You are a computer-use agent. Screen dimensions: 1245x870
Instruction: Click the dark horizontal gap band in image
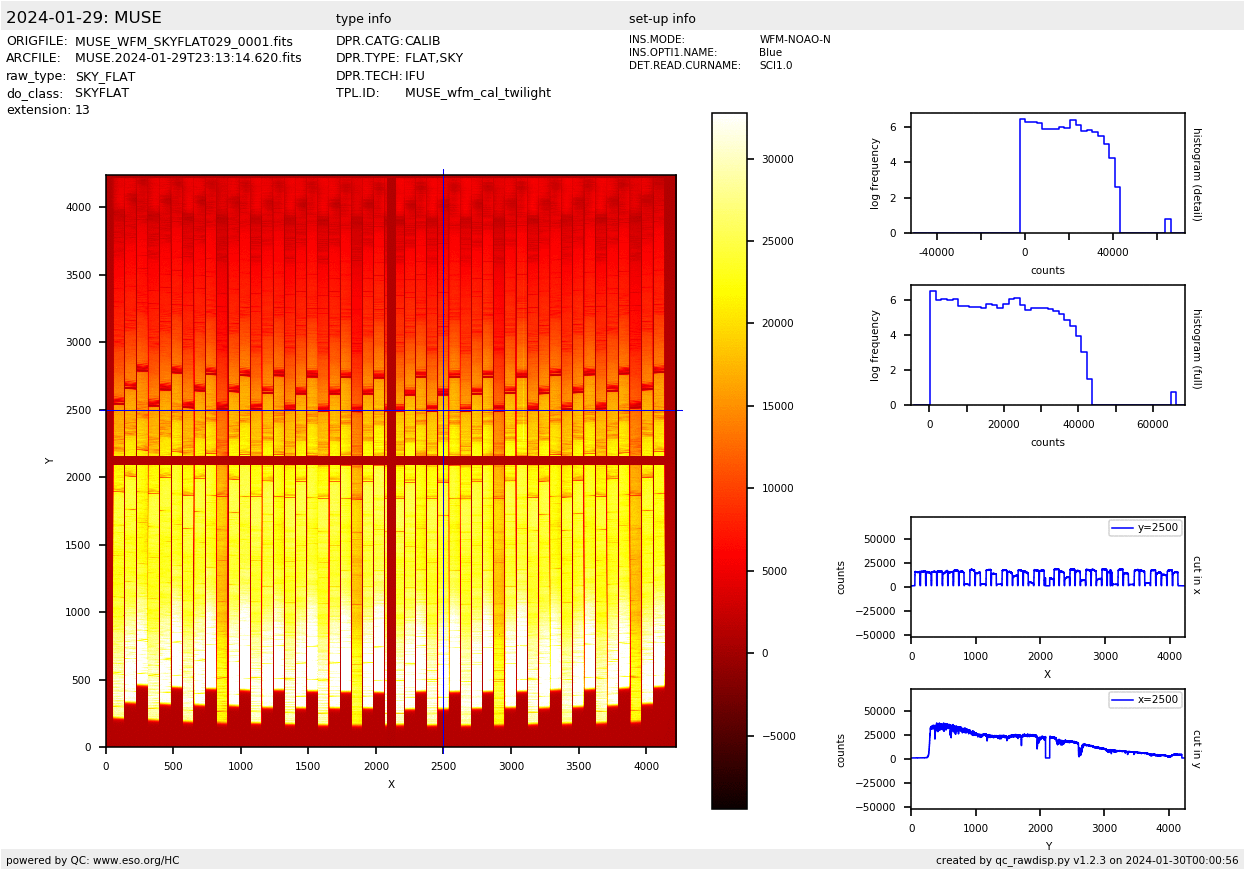(x=250, y=461)
